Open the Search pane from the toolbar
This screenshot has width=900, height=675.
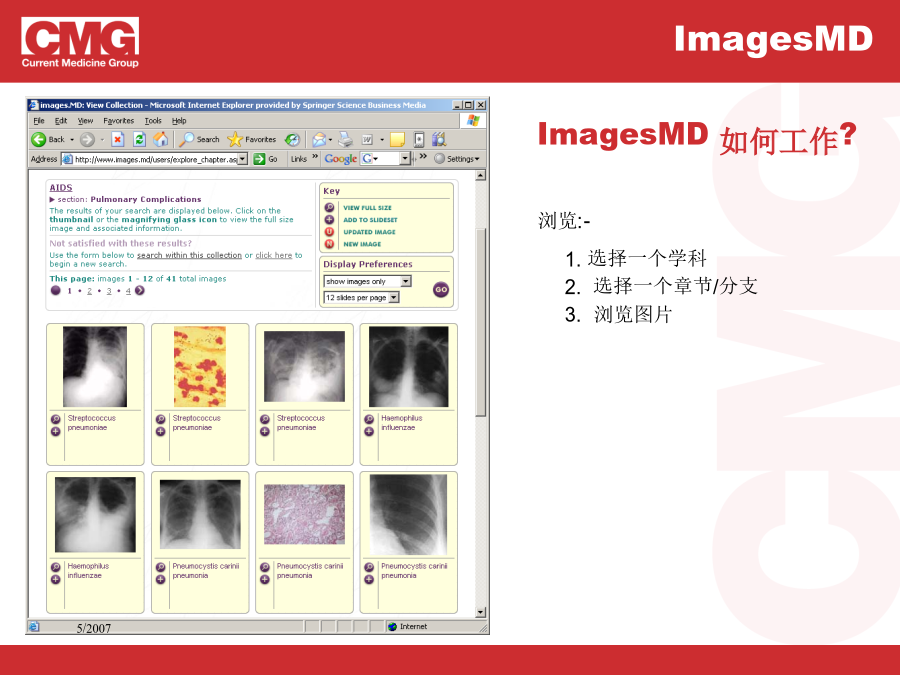tap(199, 139)
